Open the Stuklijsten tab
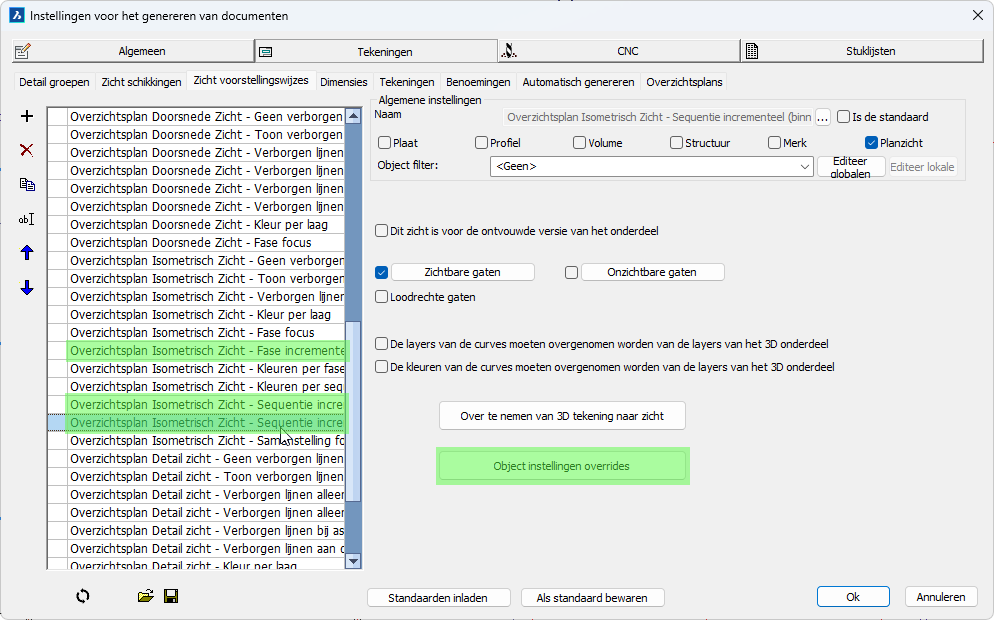The image size is (994, 620). point(862,51)
